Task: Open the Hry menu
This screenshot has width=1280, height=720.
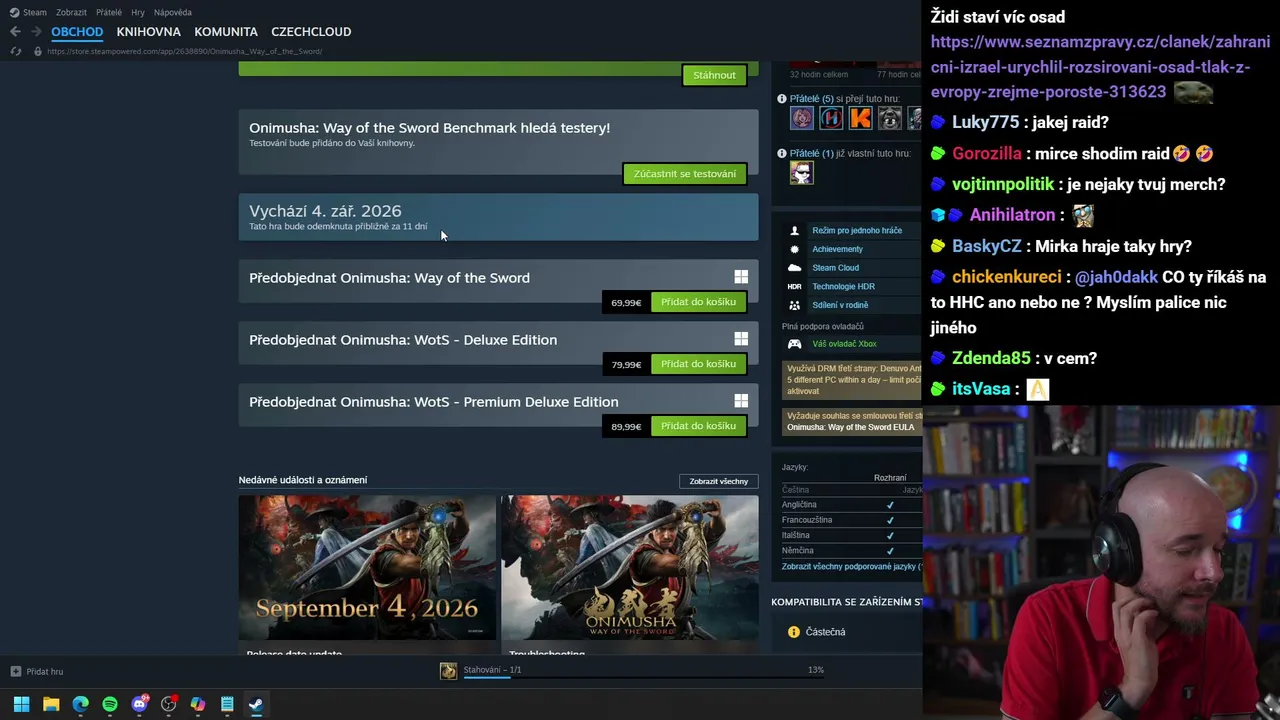Action: point(138,12)
